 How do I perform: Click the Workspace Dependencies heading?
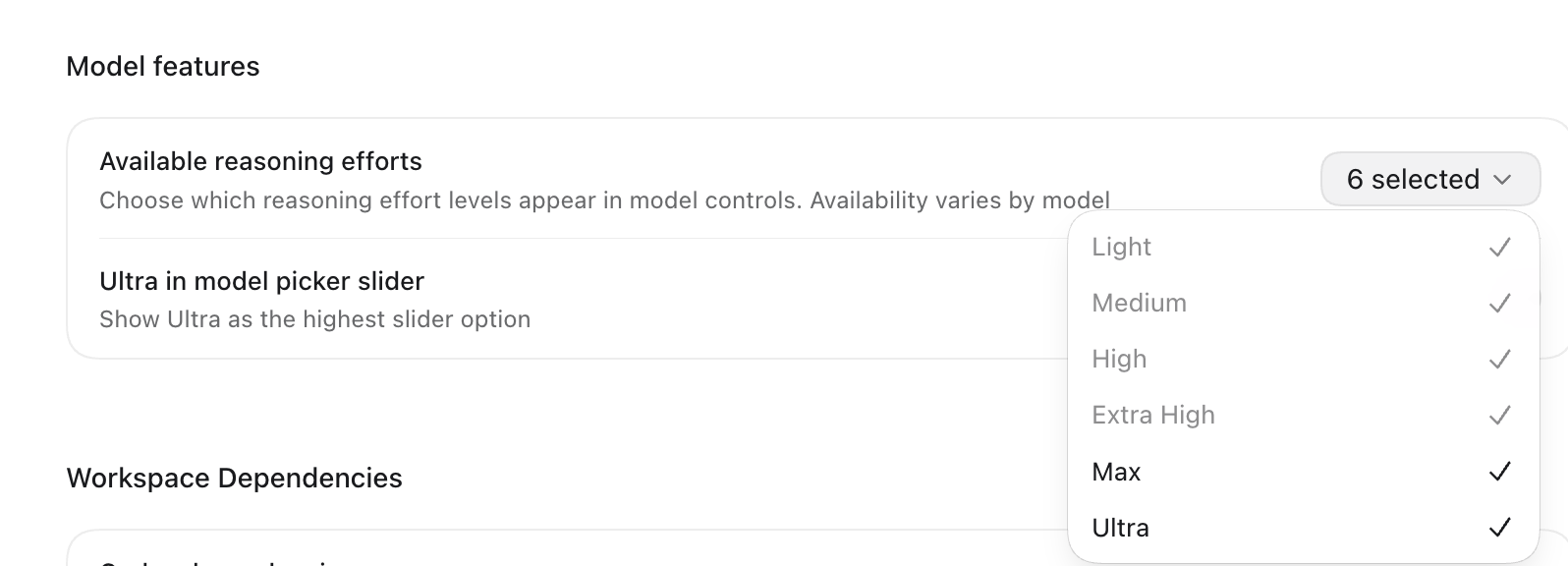click(234, 478)
